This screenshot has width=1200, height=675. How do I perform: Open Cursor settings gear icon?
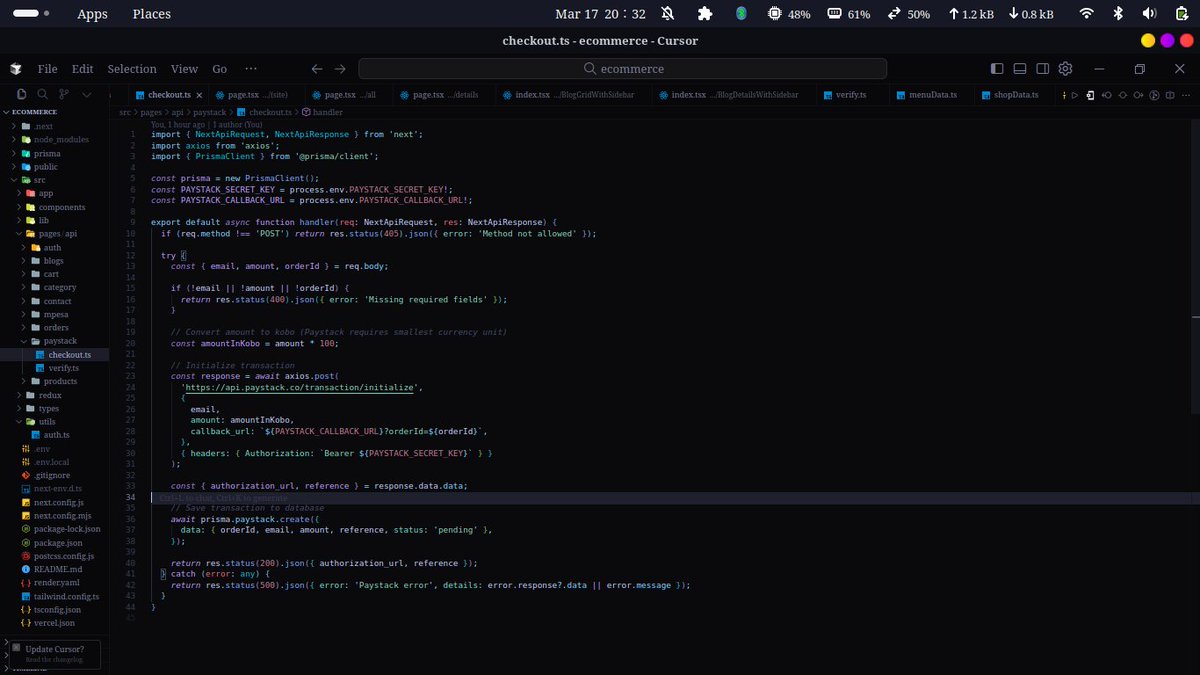coord(1066,69)
